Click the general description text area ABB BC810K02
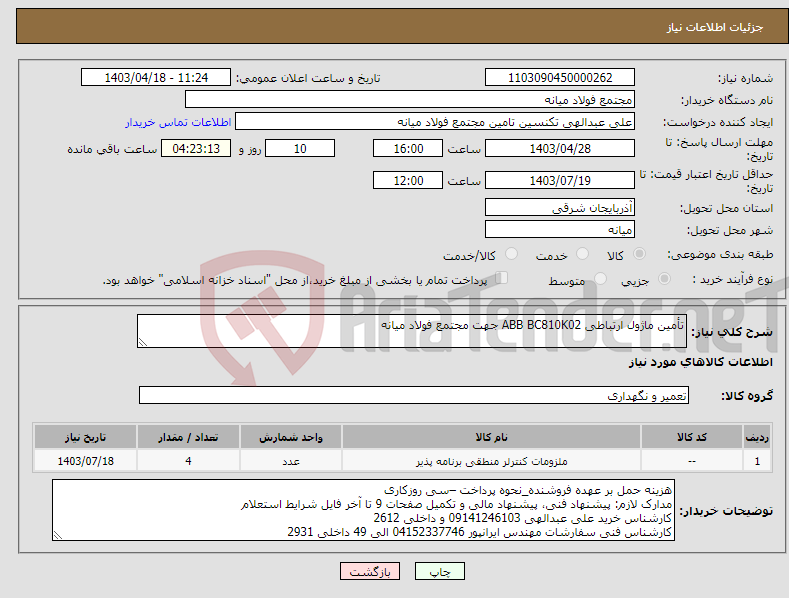789x598 pixels. coord(412,331)
